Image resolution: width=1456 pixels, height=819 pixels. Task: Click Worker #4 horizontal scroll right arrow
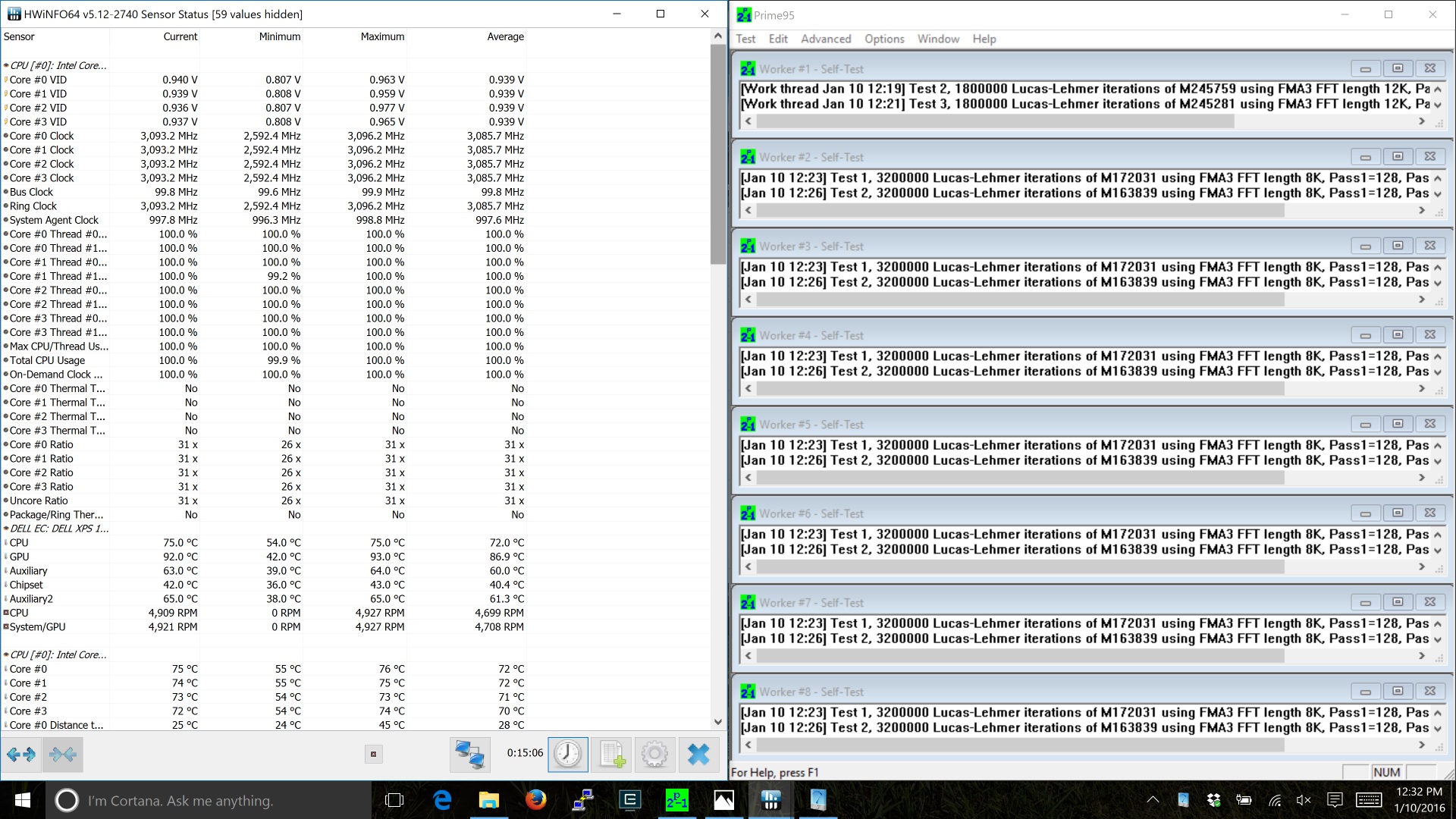(1422, 388)
